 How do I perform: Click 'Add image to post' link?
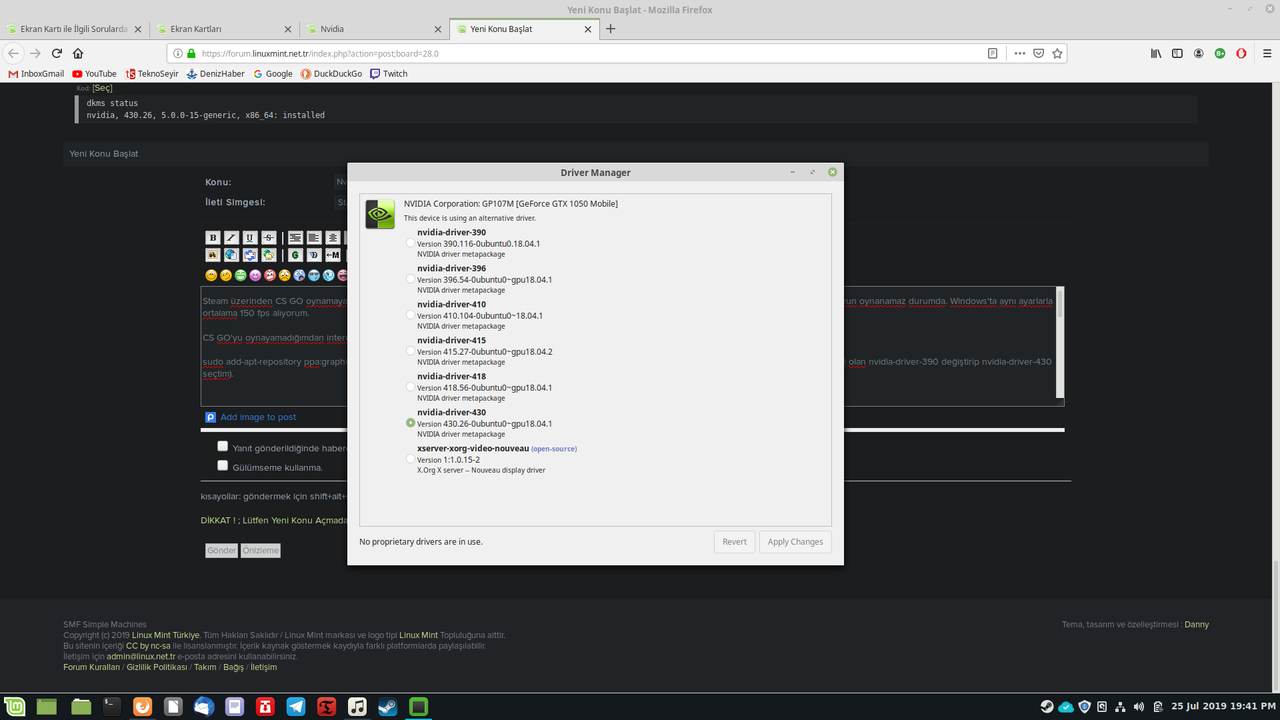click(x=258, y=417)
